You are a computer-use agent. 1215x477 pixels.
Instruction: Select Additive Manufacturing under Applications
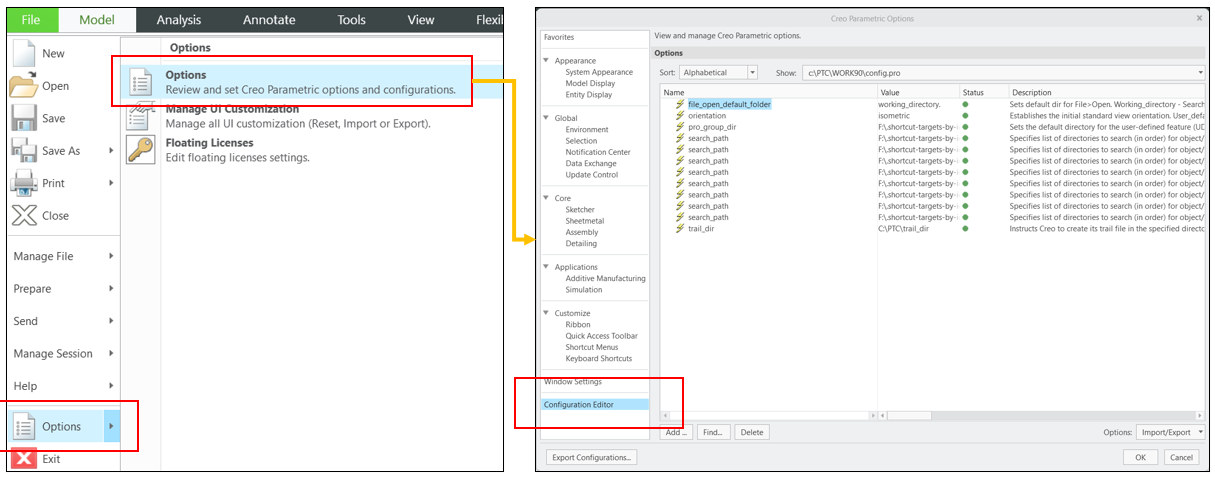[606, 278]
